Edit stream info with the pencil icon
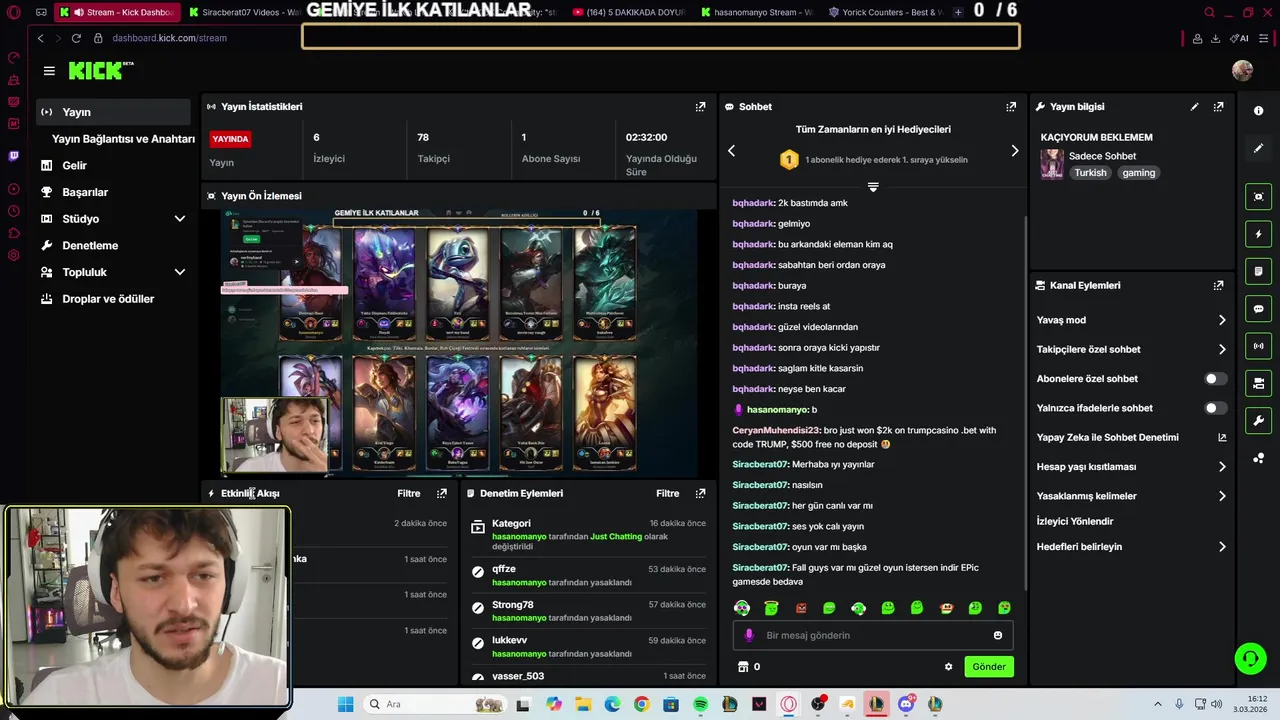This screenshot has height=720, width=1280. pyautogui.click(x=1194, y=106)
